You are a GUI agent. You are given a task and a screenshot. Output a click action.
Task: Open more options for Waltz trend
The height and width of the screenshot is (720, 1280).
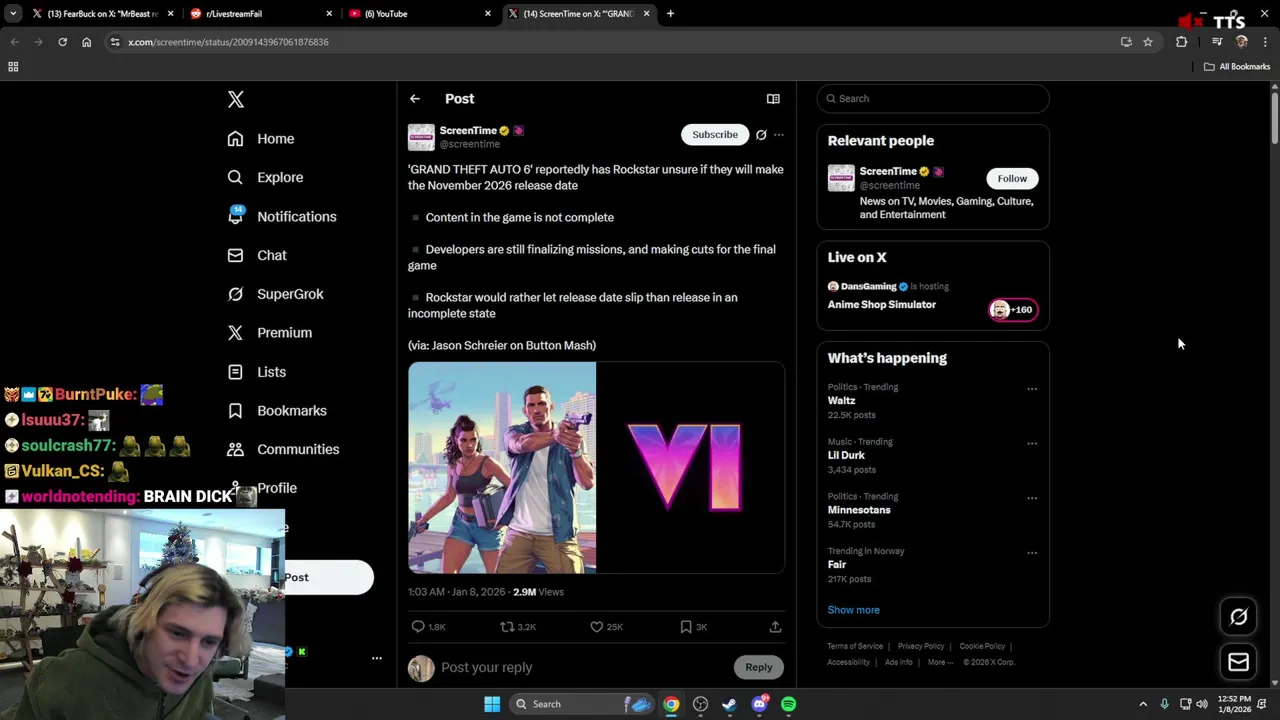(1032, 389)
